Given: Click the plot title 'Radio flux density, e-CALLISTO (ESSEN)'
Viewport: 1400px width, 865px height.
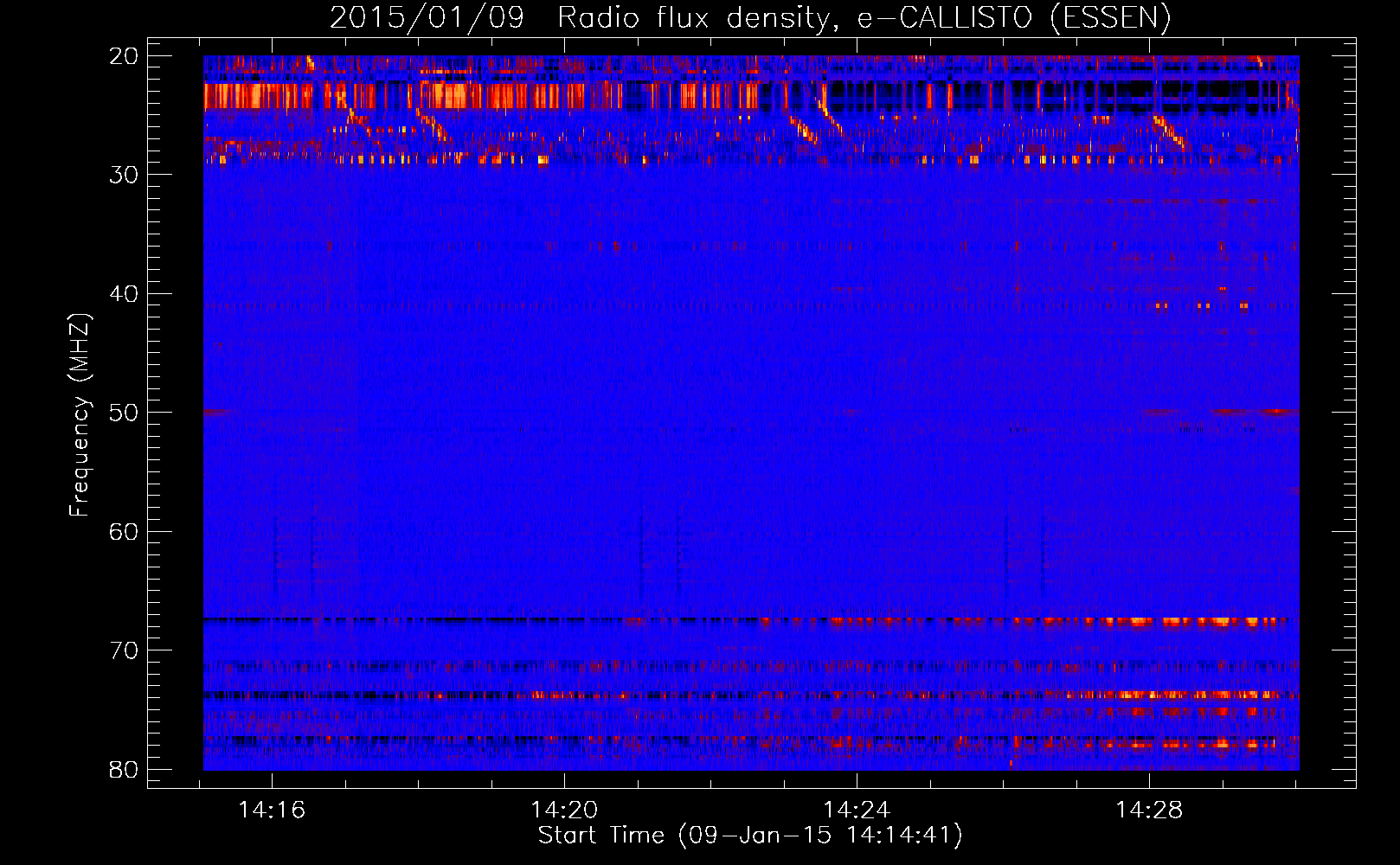Looking at the screenshot, I should [864, 18].
